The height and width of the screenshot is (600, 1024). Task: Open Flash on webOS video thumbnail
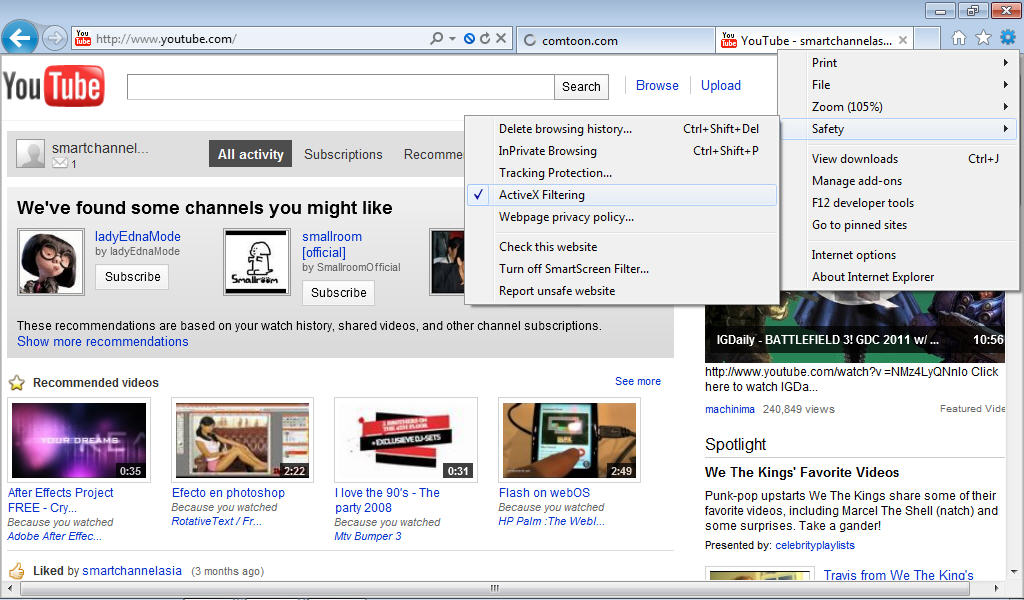click(x=569, y=440)
